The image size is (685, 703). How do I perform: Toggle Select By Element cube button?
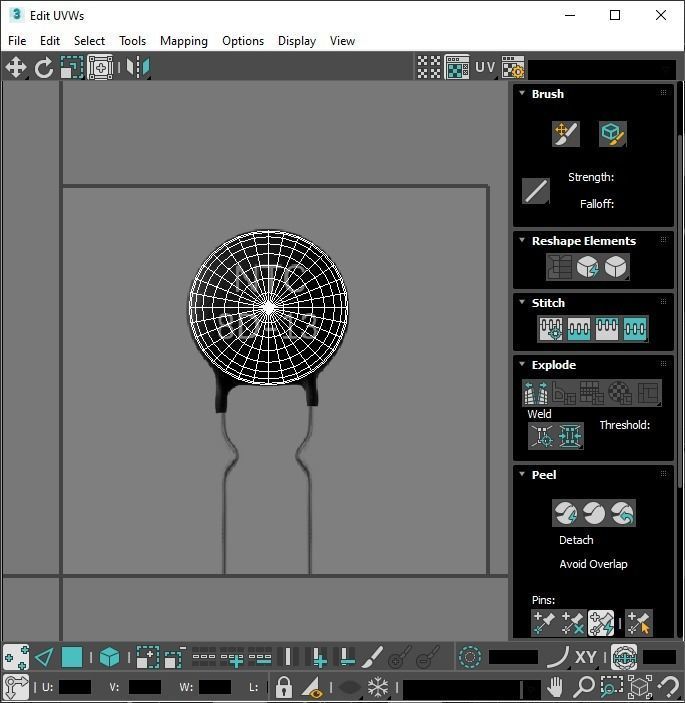[x=109, y=657]
